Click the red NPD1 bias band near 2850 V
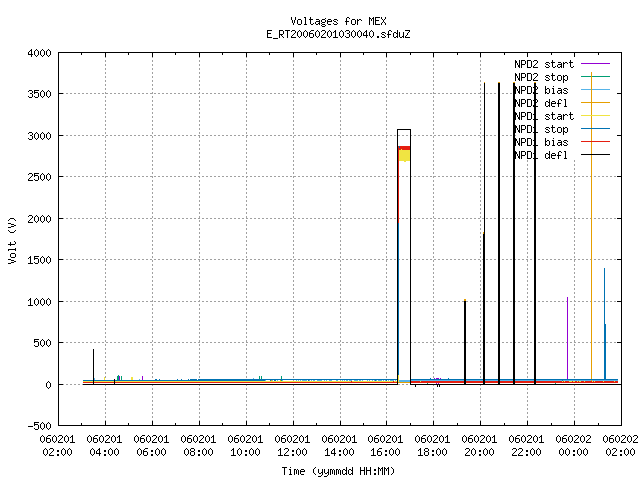 pyautogui.click(x=404, y=148)
